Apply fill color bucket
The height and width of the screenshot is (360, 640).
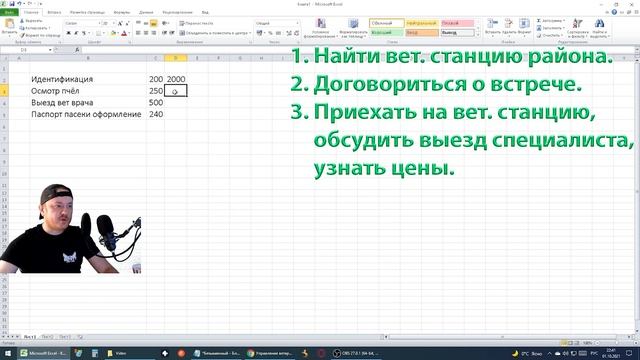[x=113, y=33]
